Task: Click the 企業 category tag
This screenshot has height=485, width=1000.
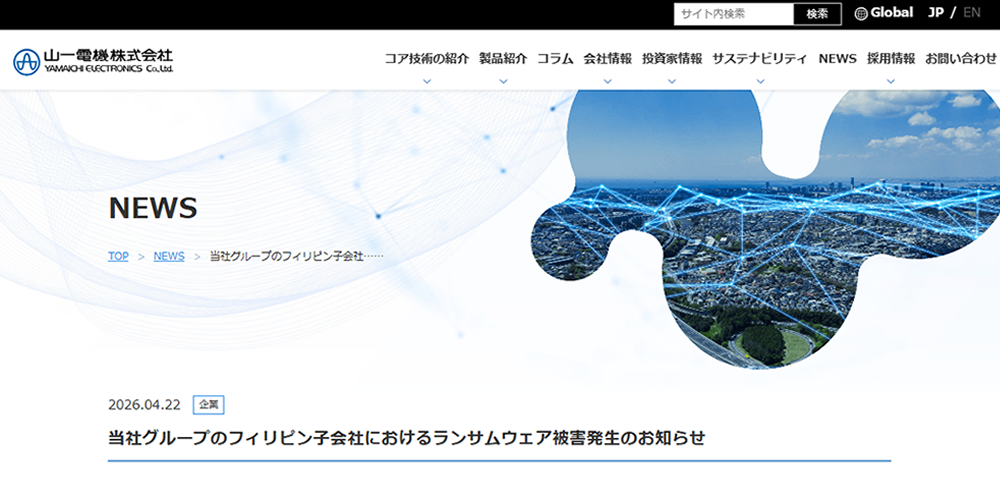Action: click(x=208, y=405)
